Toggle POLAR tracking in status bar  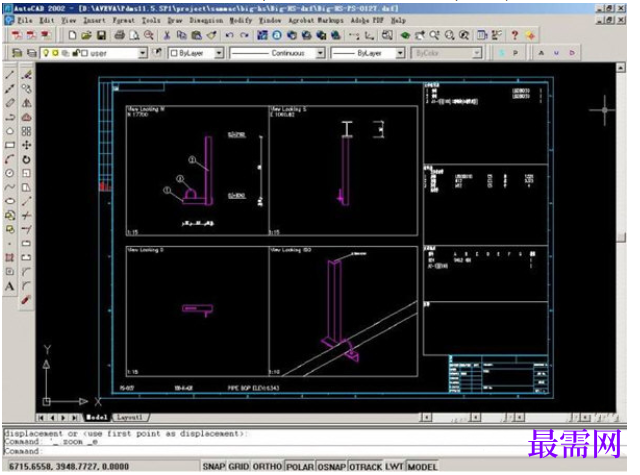pyautogui.click(x=300, y=466)
